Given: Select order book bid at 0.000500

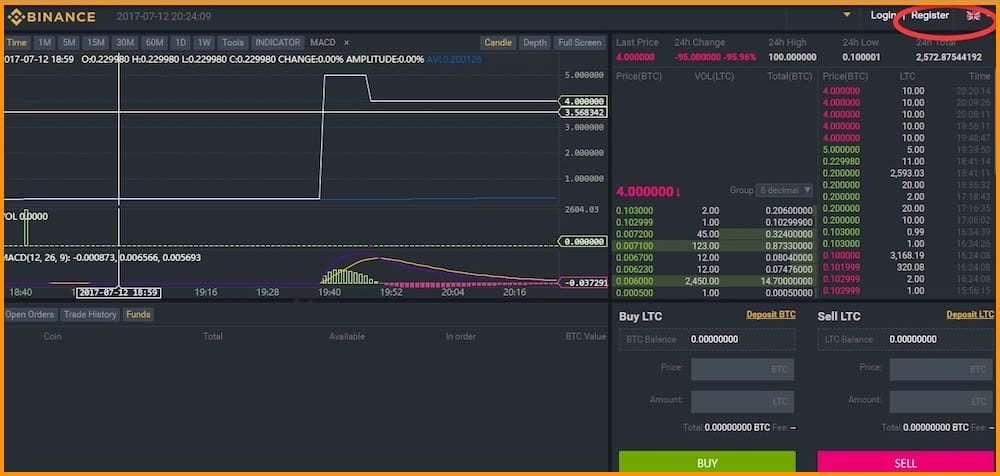Looking at the screenshot, I should click(x=714, y=292).
